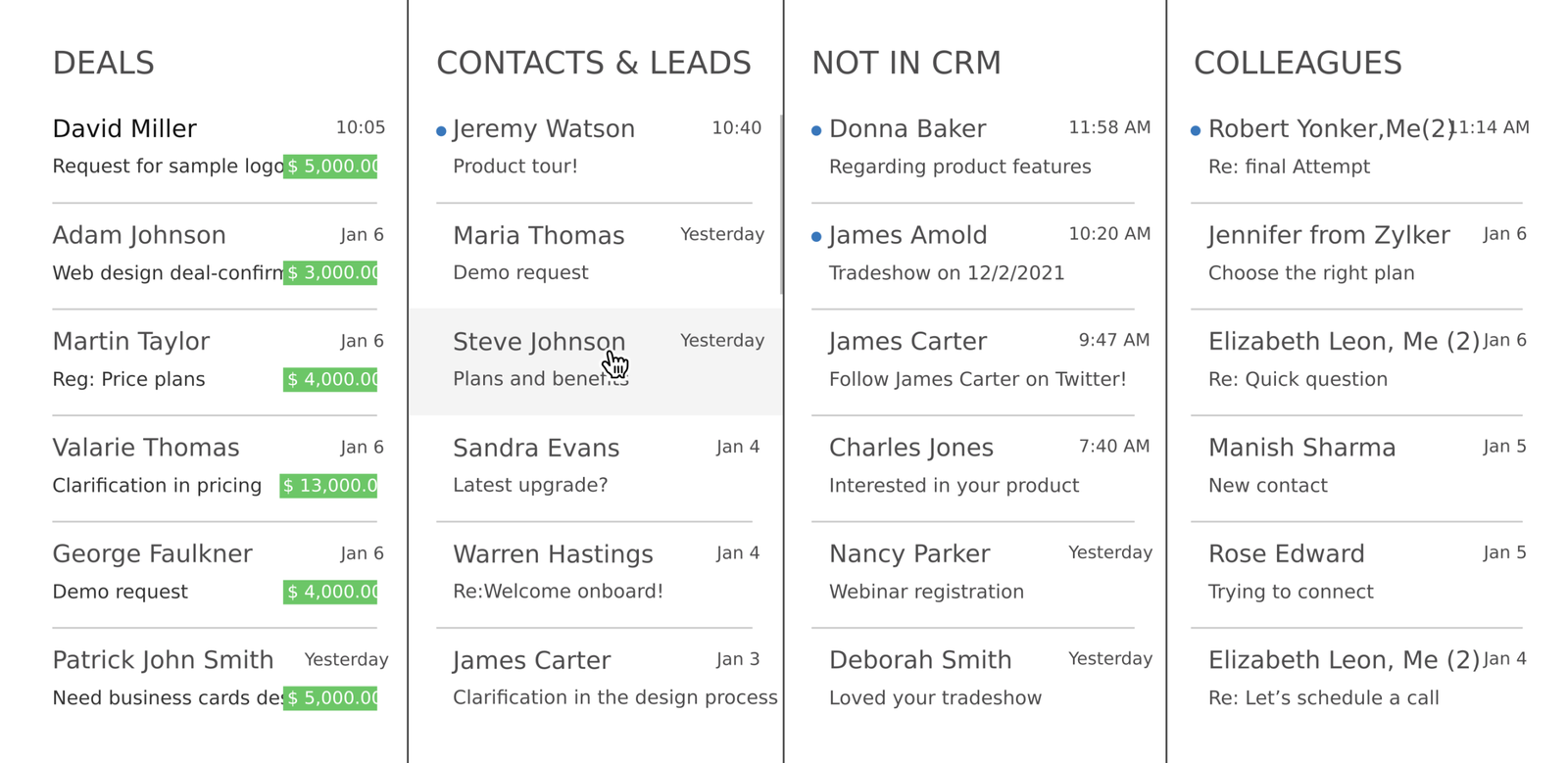Open Elizabeth Leon's Quick question thread
Screen dimensions: 1568x763
click(1358, 360)
